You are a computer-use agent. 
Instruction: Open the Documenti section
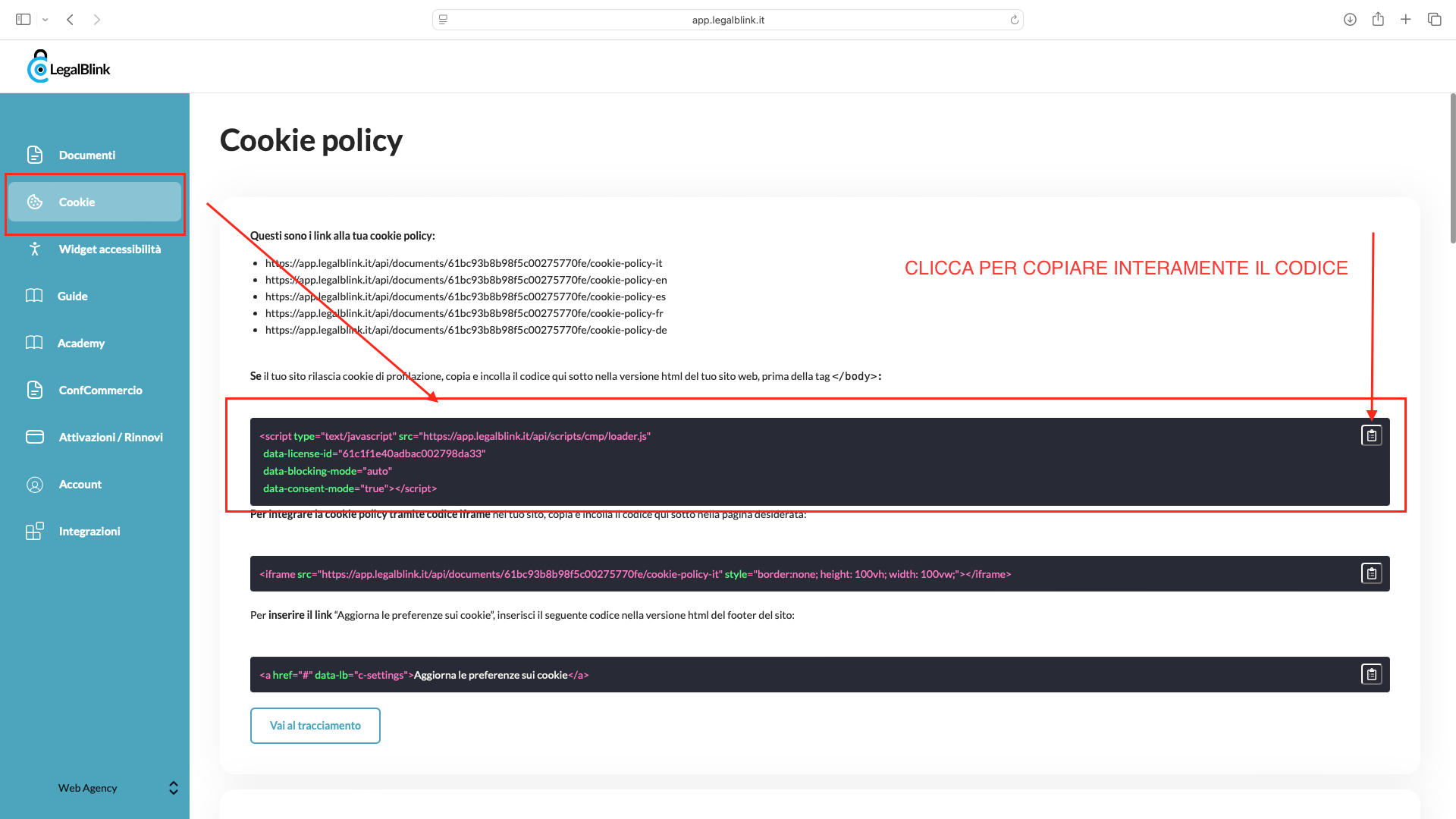(x=95, y=155)
